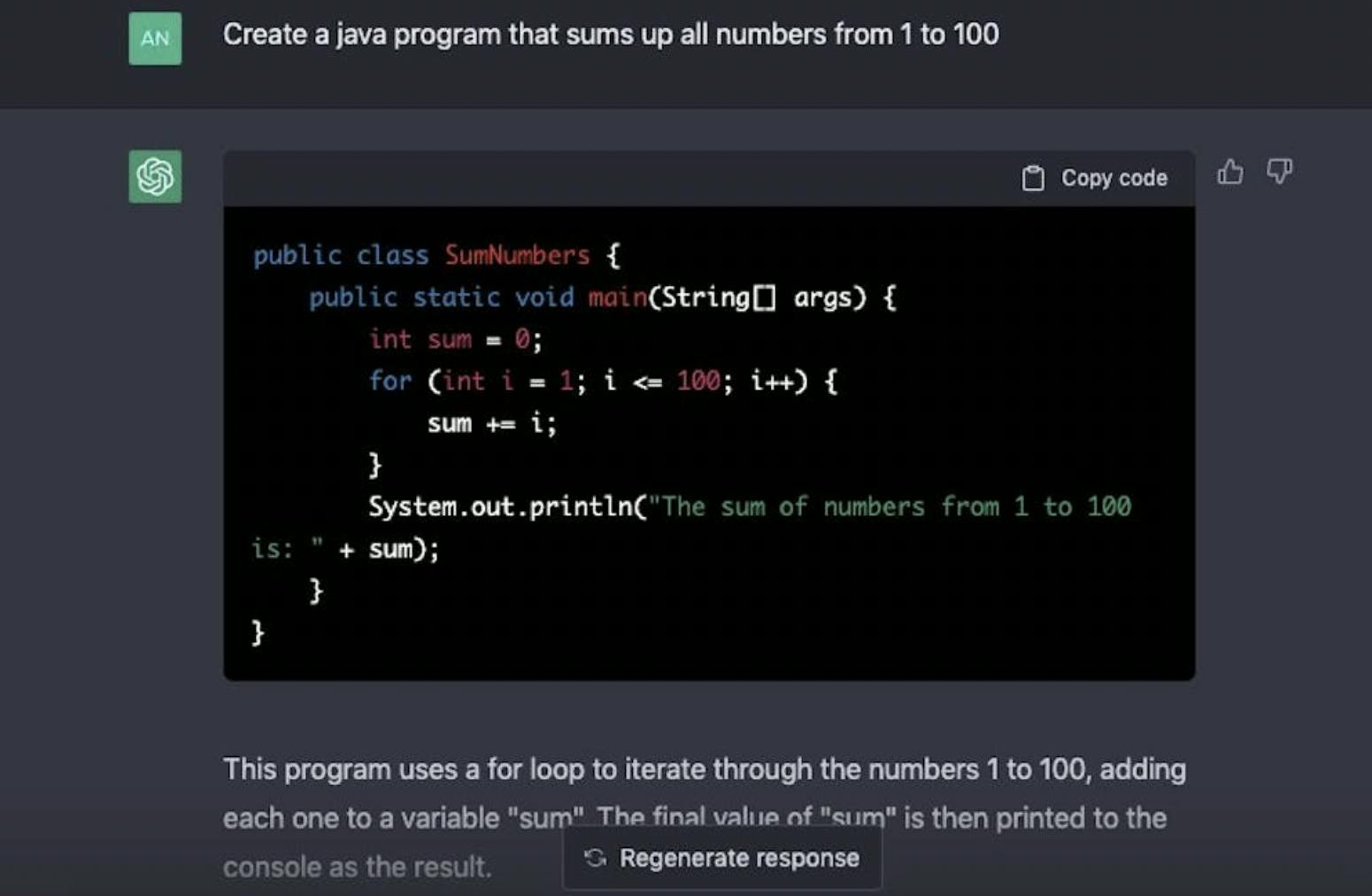Image resolution: width=1372 pixels, height=896 pixels.
Task: Select the SumNumbers class name in code
Action: pyautogui.click(x=518, y=255)
